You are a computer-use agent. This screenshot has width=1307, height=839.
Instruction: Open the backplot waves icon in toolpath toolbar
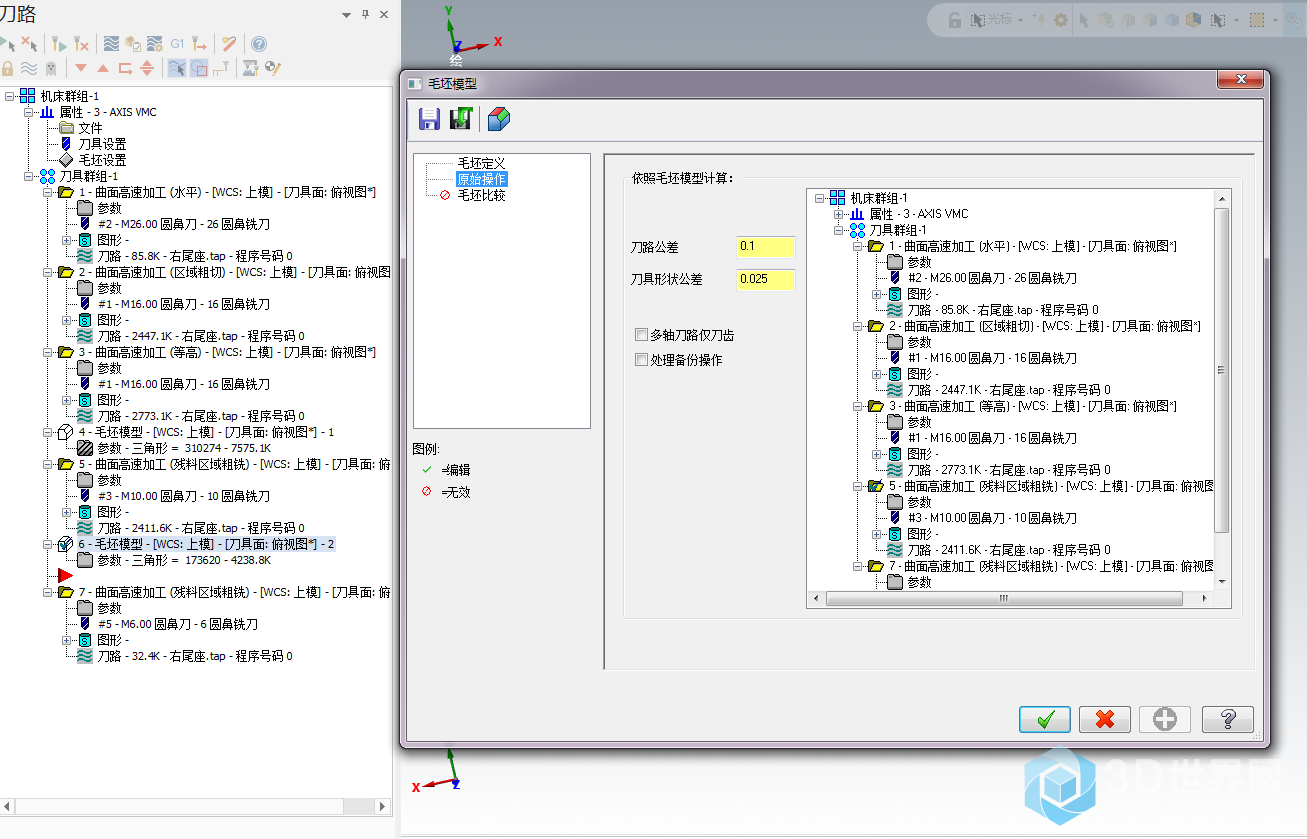point(111,44)
